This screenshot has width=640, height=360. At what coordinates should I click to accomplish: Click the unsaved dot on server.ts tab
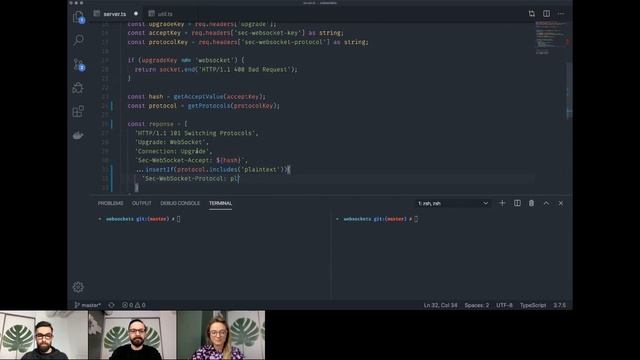[136, 14]
